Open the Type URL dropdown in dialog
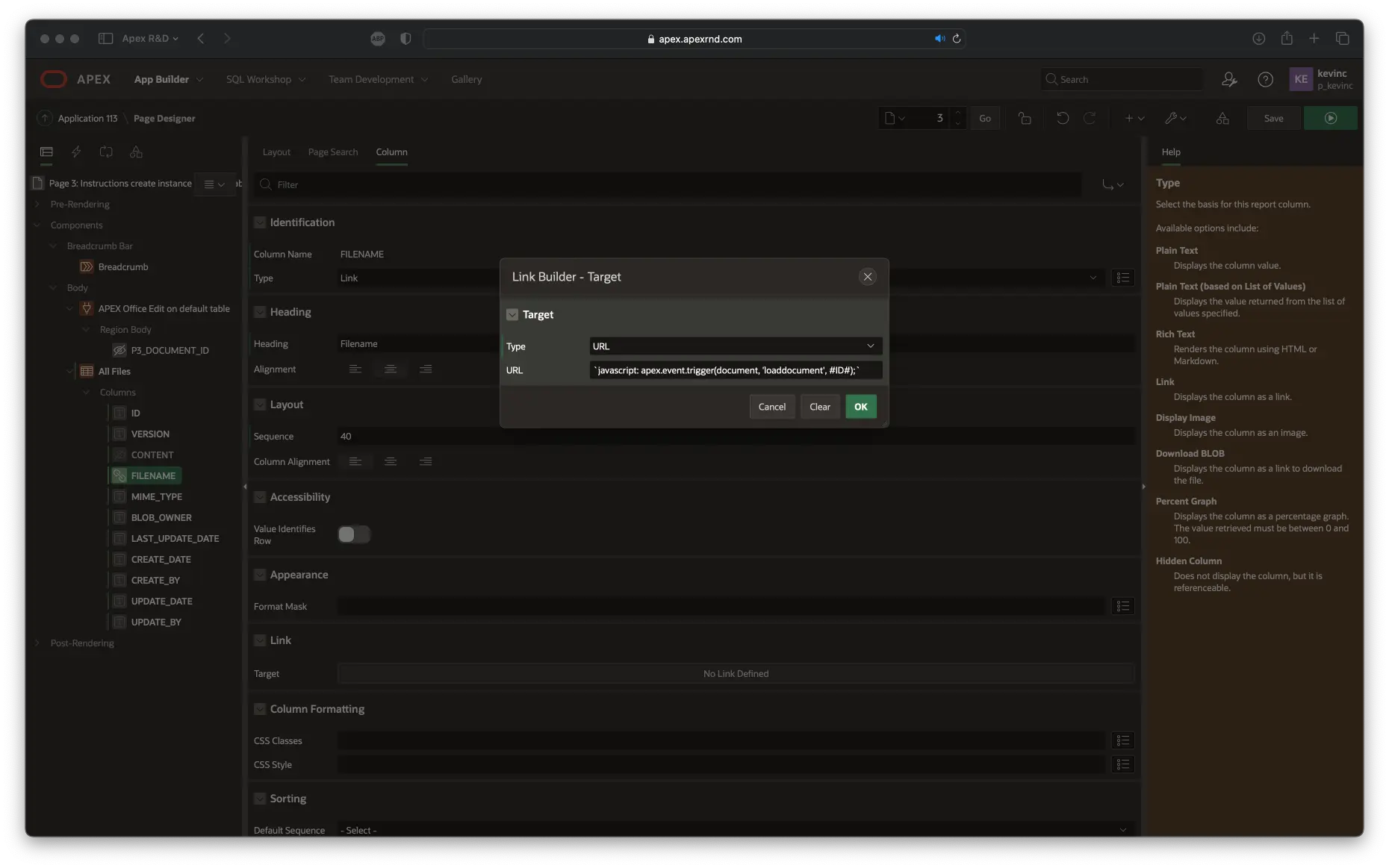The width and height of the screenshot is (1389, 868). pos(736,346)
